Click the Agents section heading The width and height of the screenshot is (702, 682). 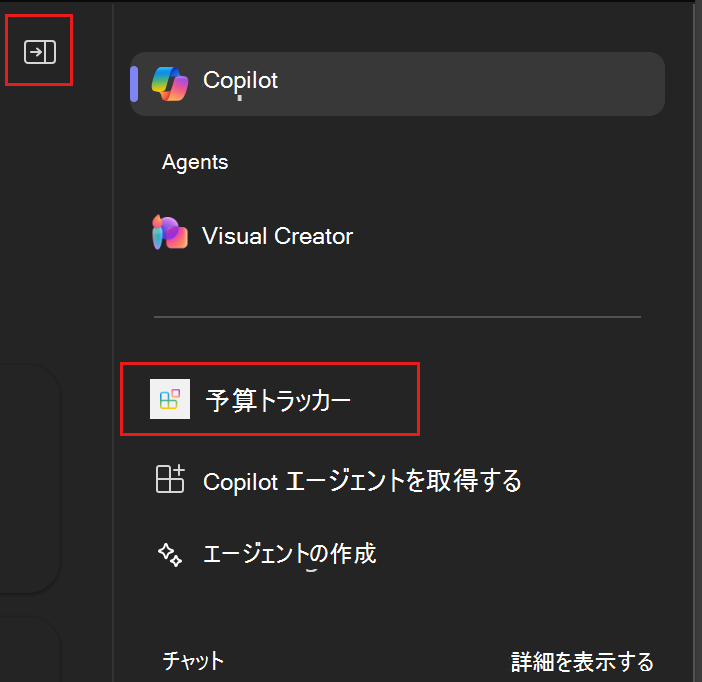[x=195, y=162]
